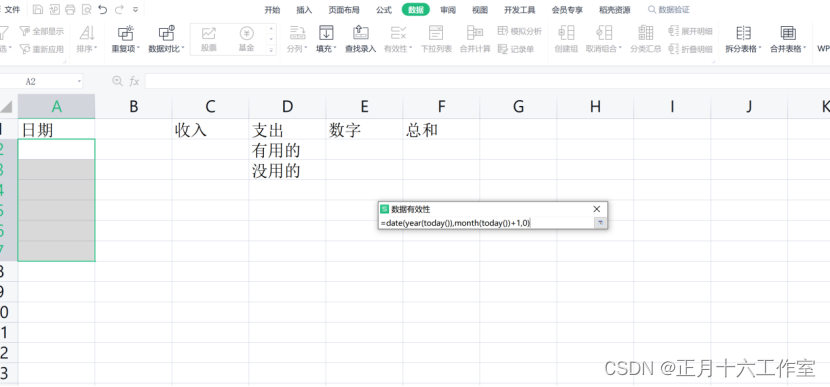
Task: Open the 分列 dropdown arrow
Action: 306,49
